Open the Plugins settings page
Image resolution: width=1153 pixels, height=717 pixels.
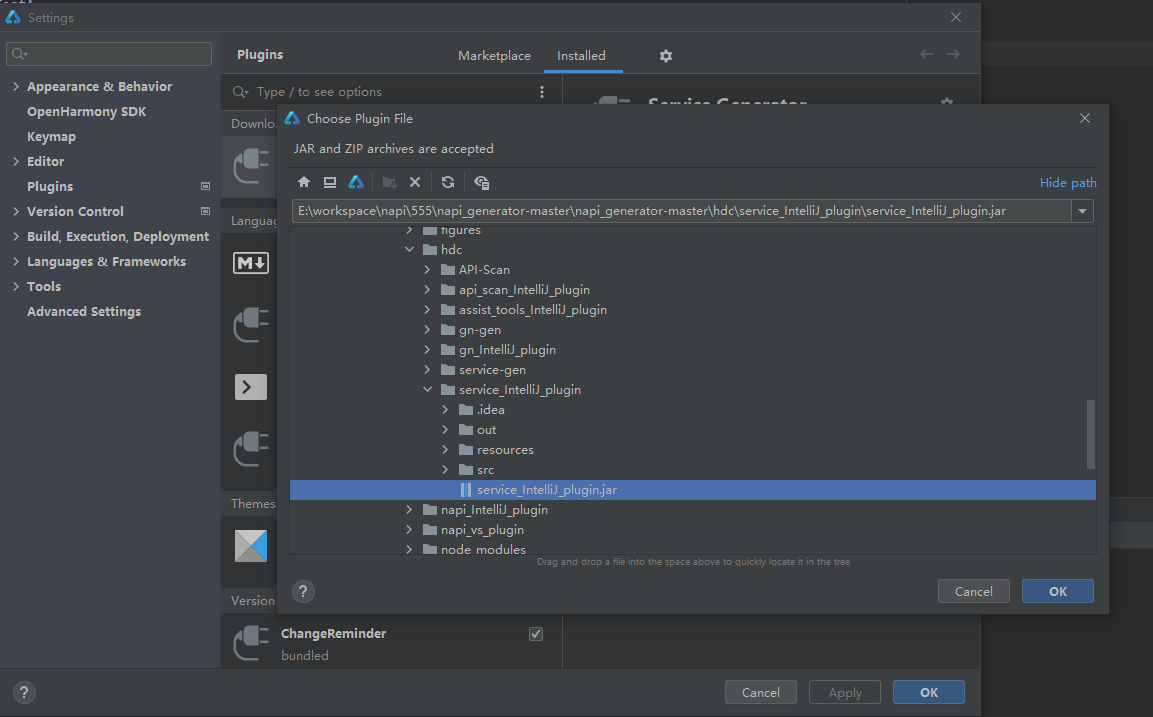[x=50, y=187]
